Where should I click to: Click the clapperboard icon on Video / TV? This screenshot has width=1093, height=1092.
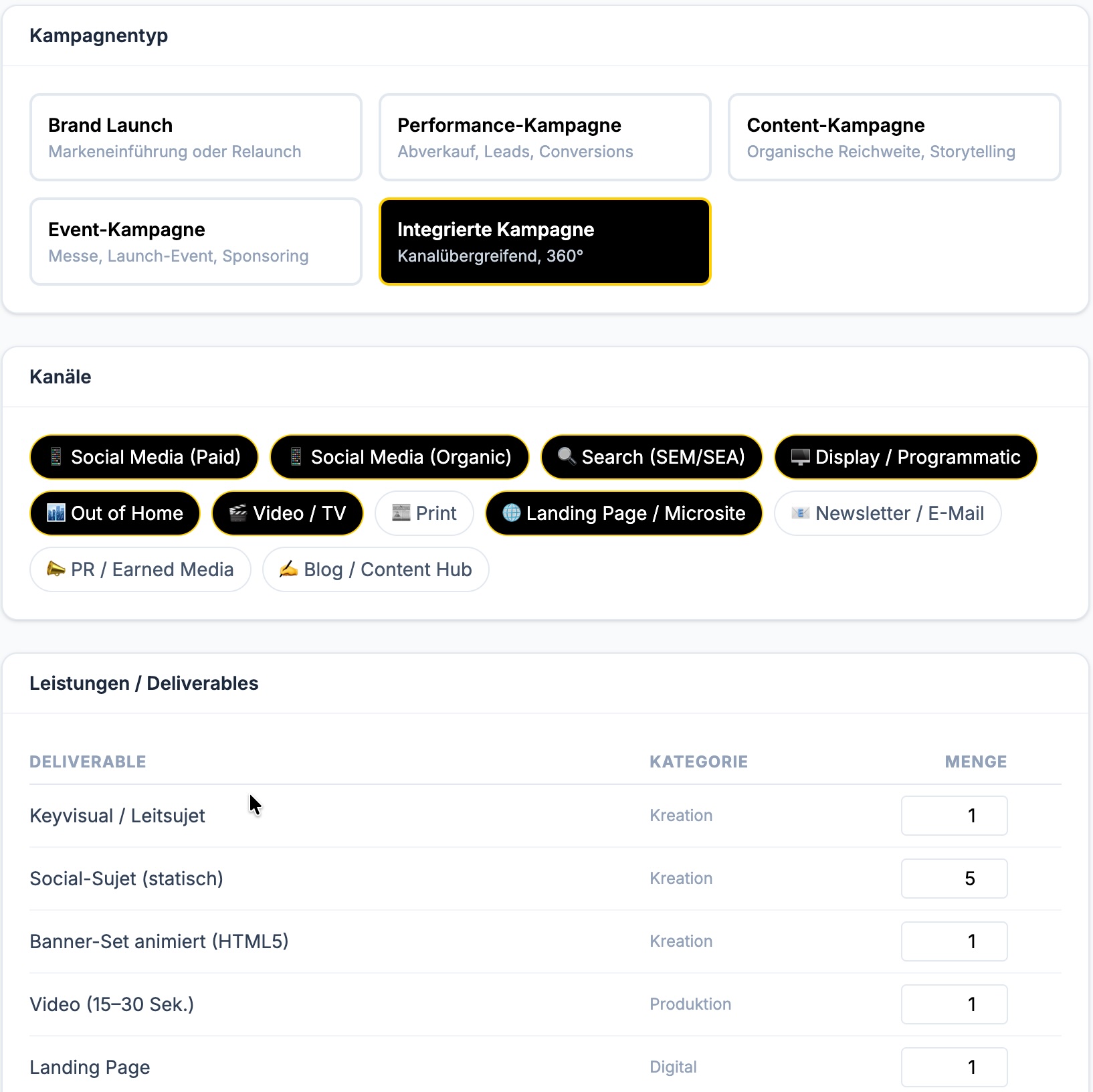point(237,513)
